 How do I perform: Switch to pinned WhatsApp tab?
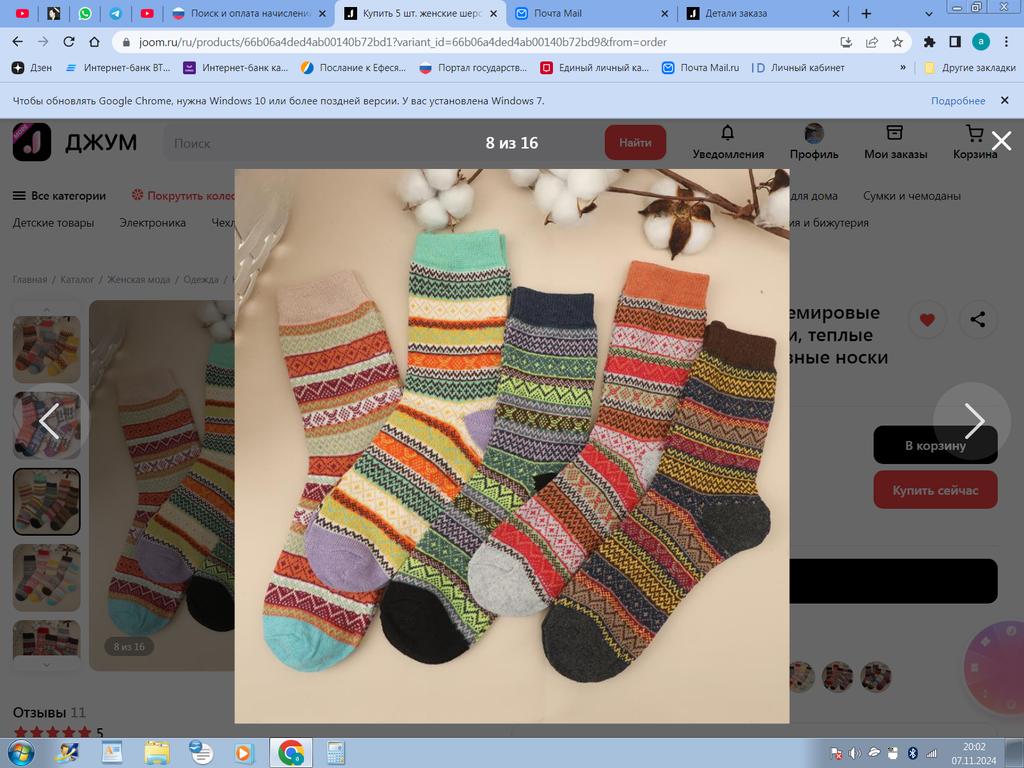[x=85, y=13]
